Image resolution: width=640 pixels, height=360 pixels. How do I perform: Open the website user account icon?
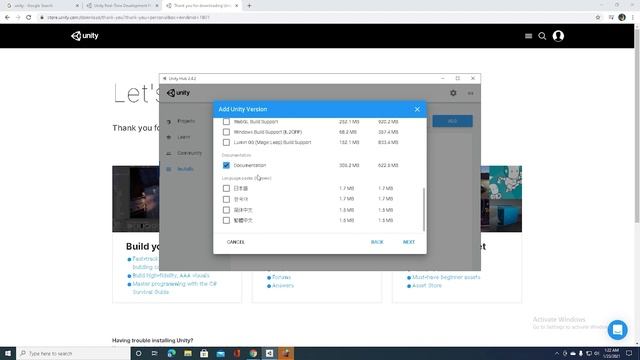tap(558, 36)
